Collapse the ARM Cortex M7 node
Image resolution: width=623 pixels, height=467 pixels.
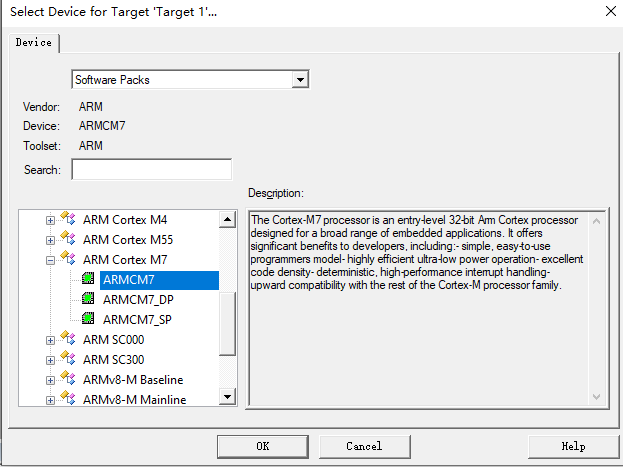click(x=50, y=260)
